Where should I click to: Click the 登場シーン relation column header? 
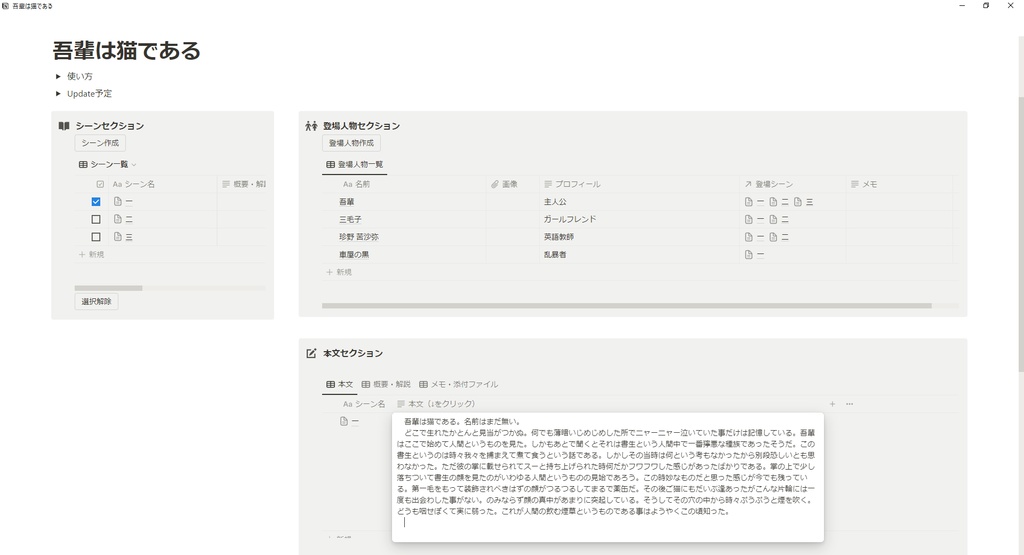(x=769, y=184)
